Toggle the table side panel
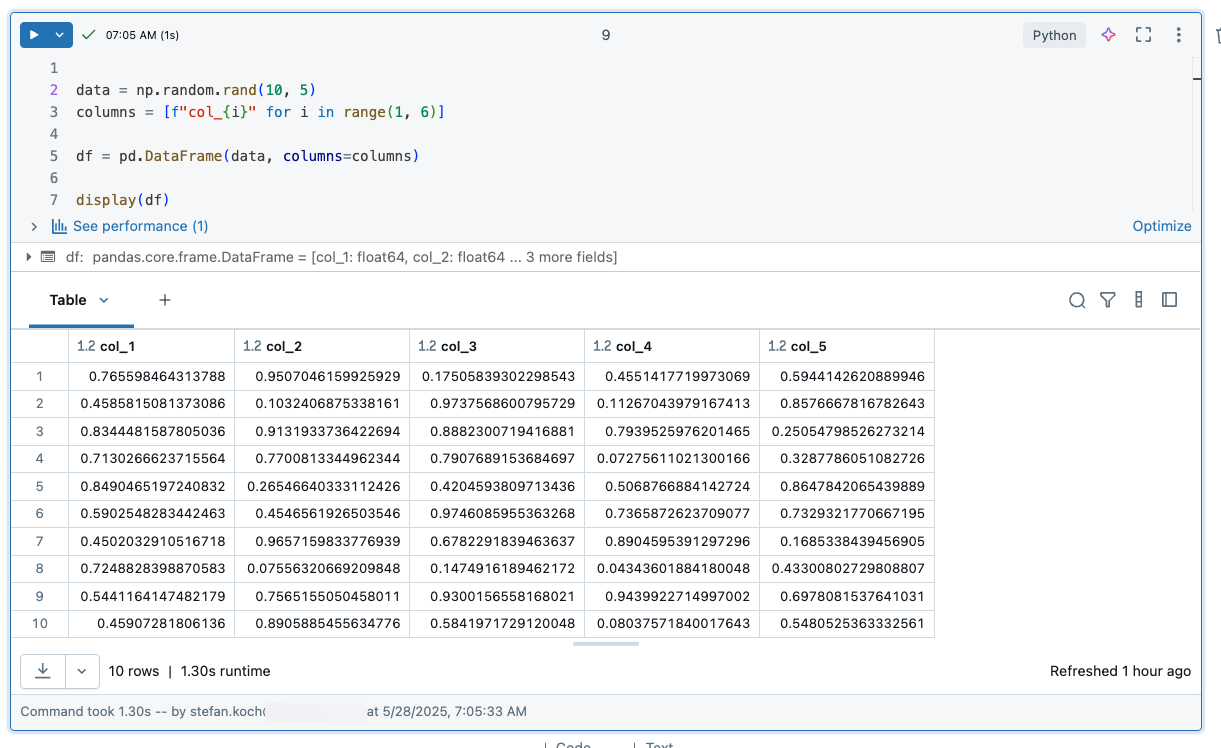The width and height of the screenshot is (1221, 748). [x=1170, y=300]
